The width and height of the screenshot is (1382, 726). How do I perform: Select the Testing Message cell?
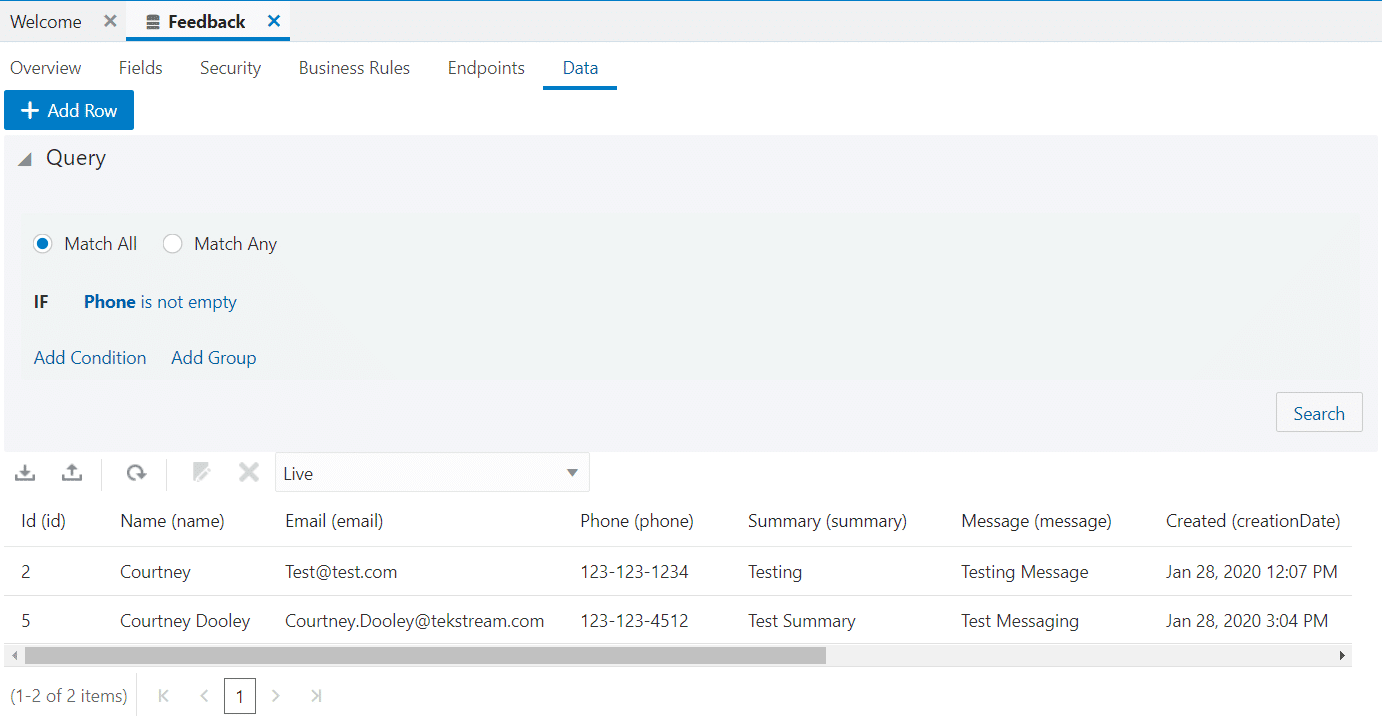point(1025,572)
